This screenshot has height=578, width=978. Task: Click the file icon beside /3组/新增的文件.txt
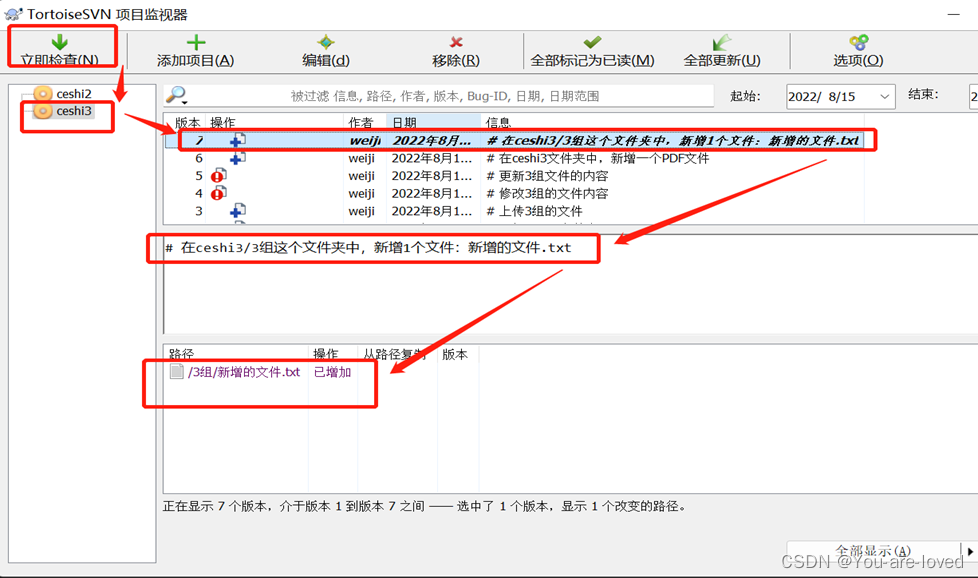pos(177,372)
